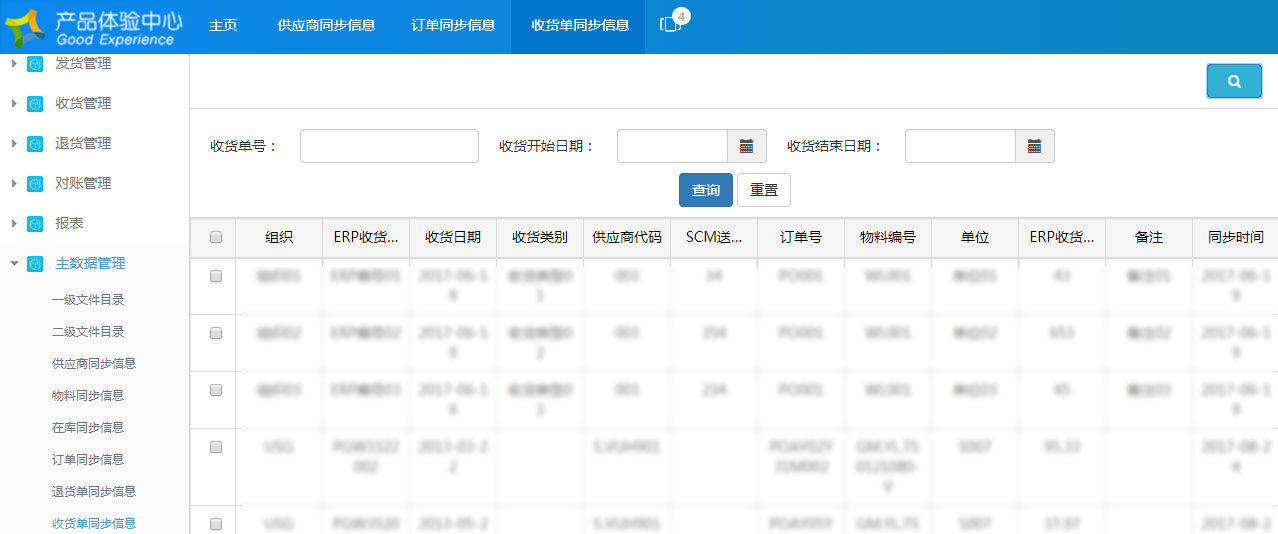Image resolution: width=1278 pixels, height=534 pixels.
Task: Select the 对账管理 menu label
Action: tap(83, 184)
